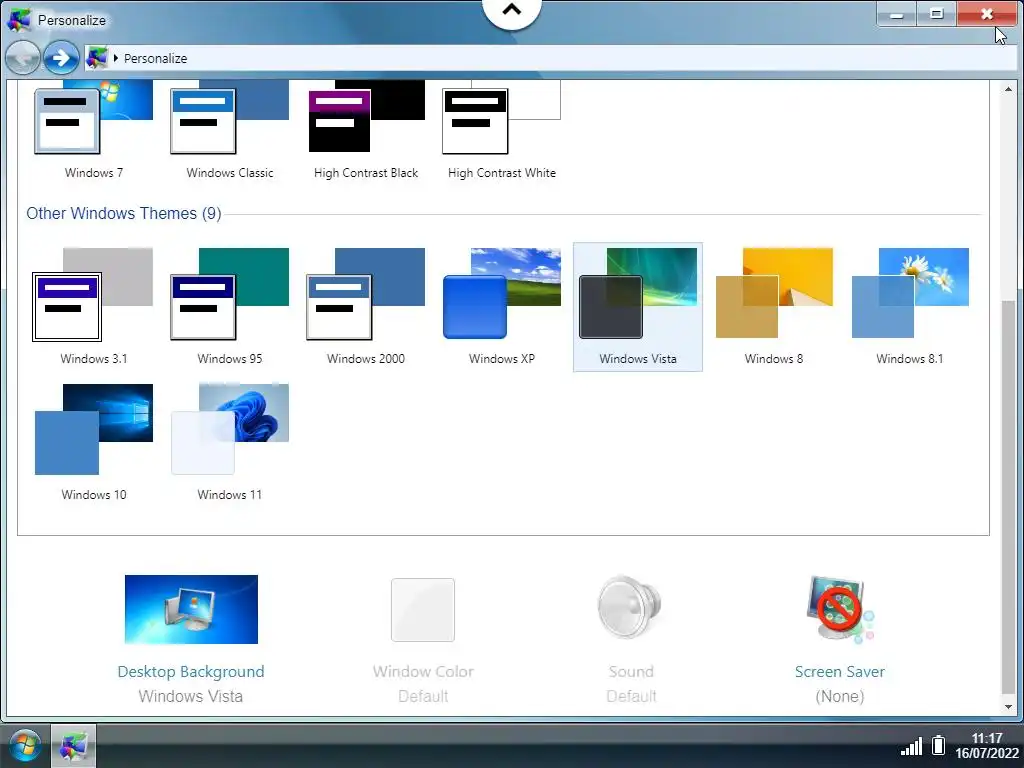Select the Windows 7 theme

[x=93, y=131]
